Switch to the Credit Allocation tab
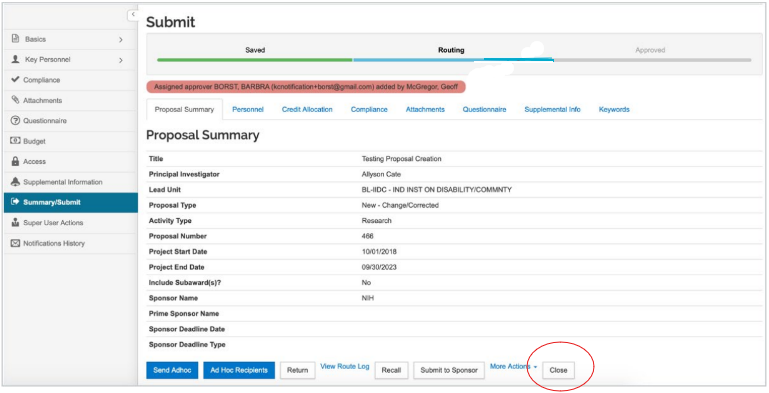769x393 pixels. [x=307, y=109]
